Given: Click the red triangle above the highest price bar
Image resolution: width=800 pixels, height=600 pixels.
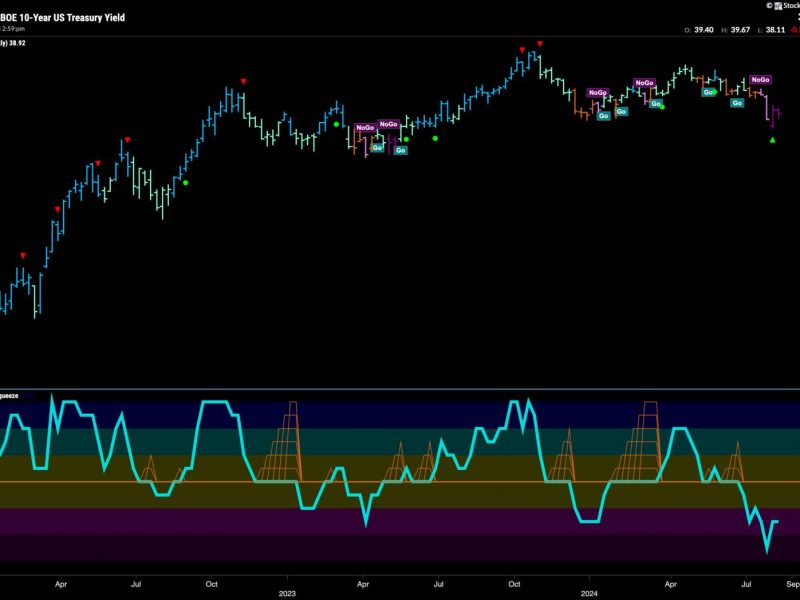Looking at the screenshot, I should 540,44.
